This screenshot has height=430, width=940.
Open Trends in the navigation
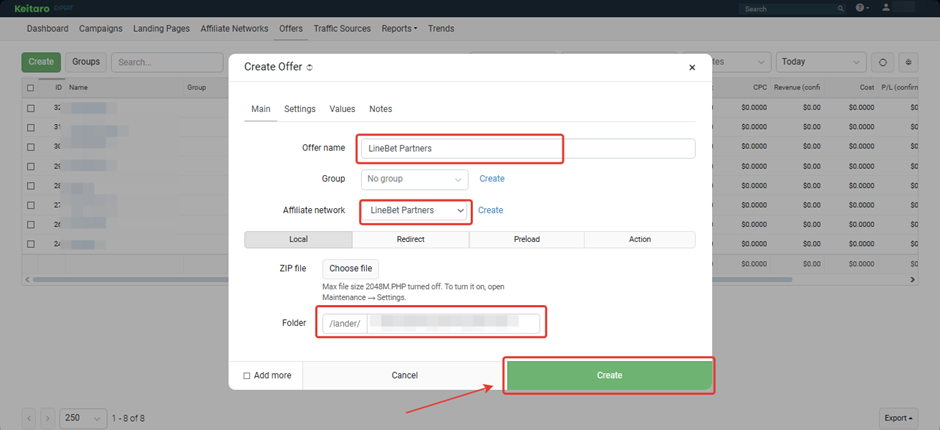point(441,28)
